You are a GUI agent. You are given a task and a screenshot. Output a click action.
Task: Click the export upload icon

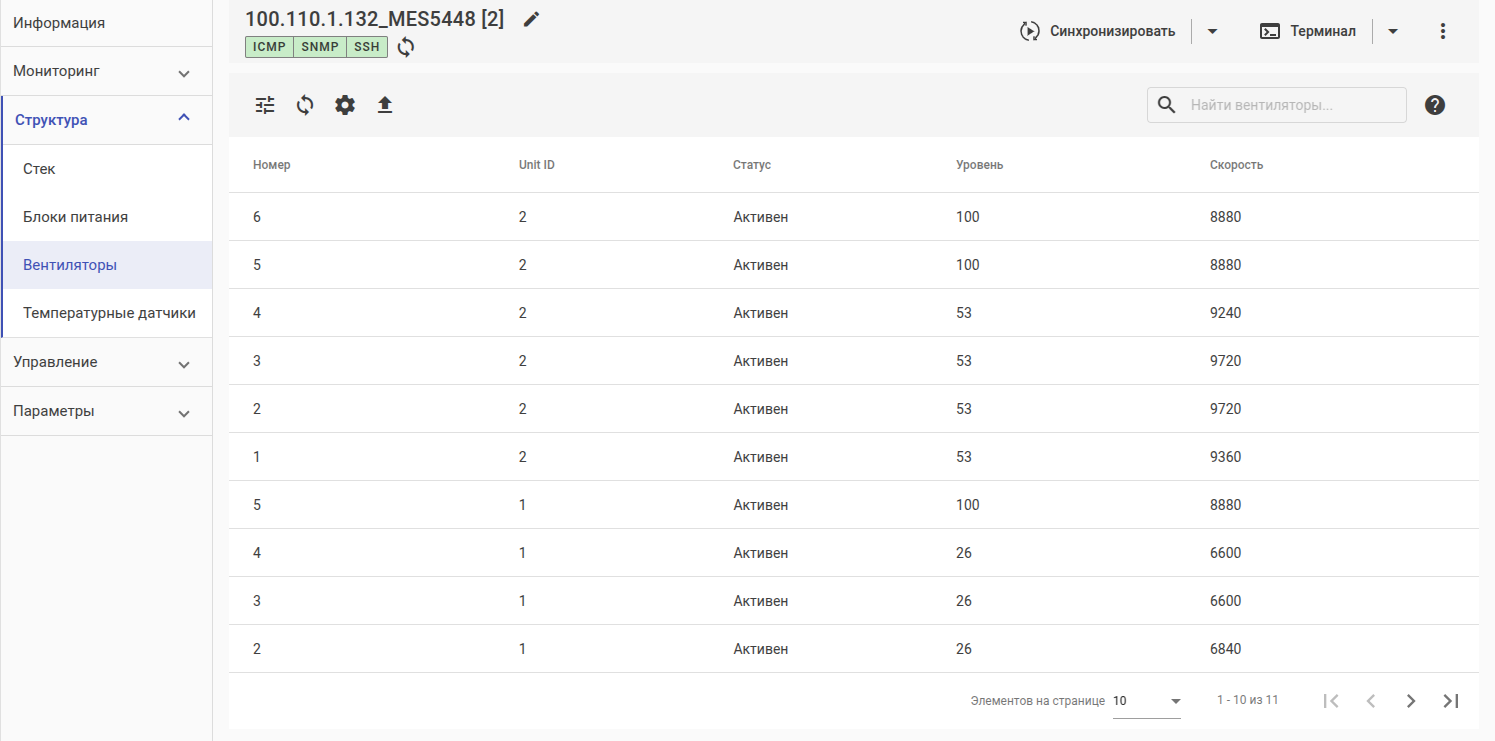tap(385, 105)
